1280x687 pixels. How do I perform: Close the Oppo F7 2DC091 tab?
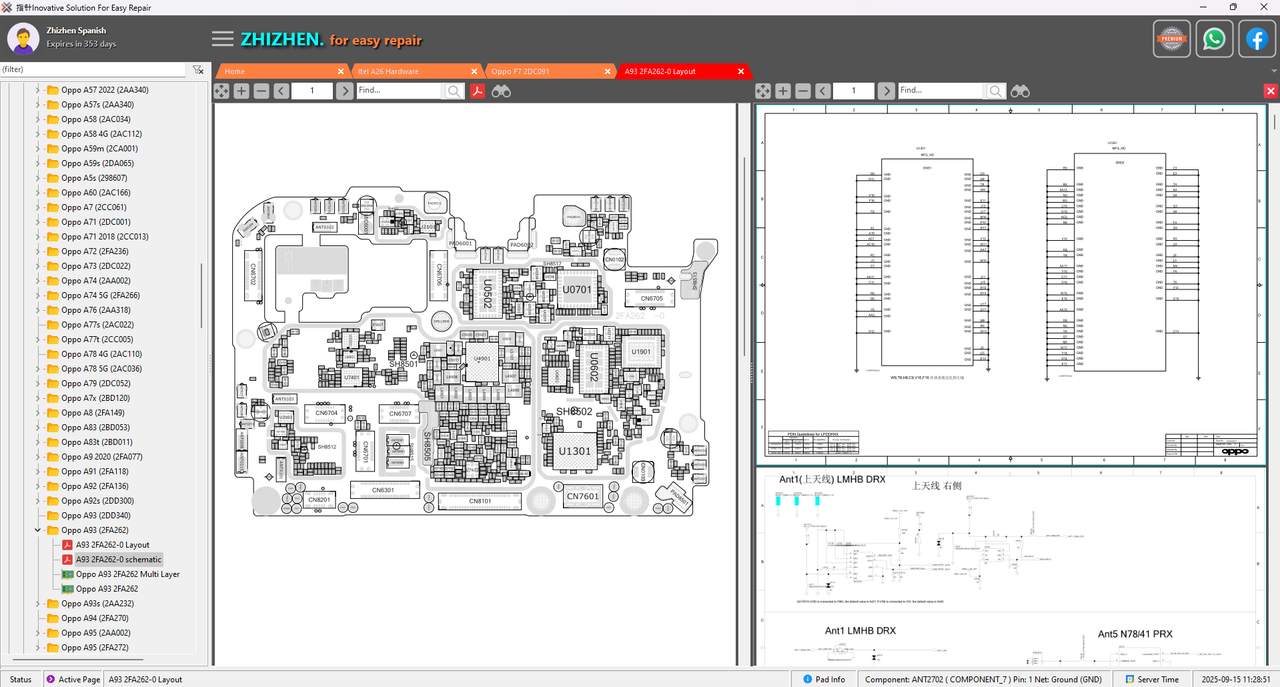(608, 71)
